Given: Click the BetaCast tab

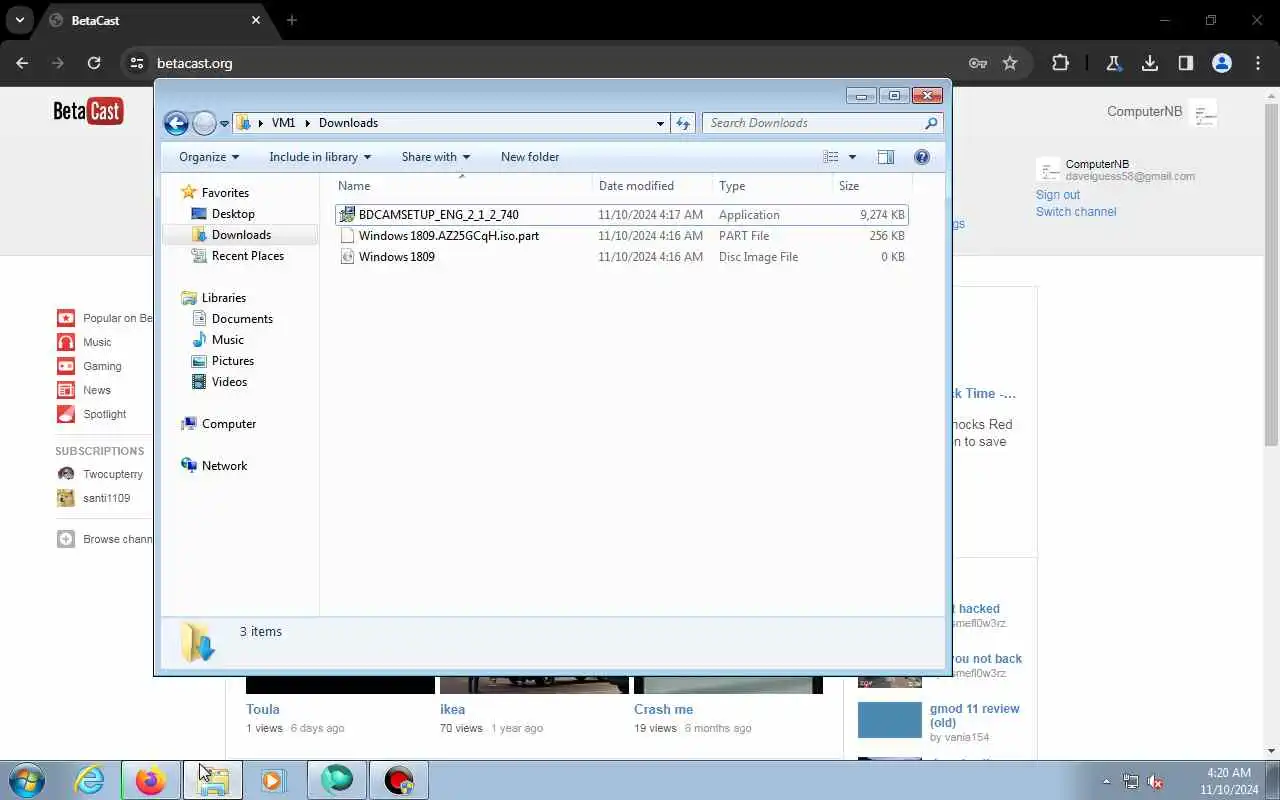Looking at the screenshot, I should [x=153, y=20].
